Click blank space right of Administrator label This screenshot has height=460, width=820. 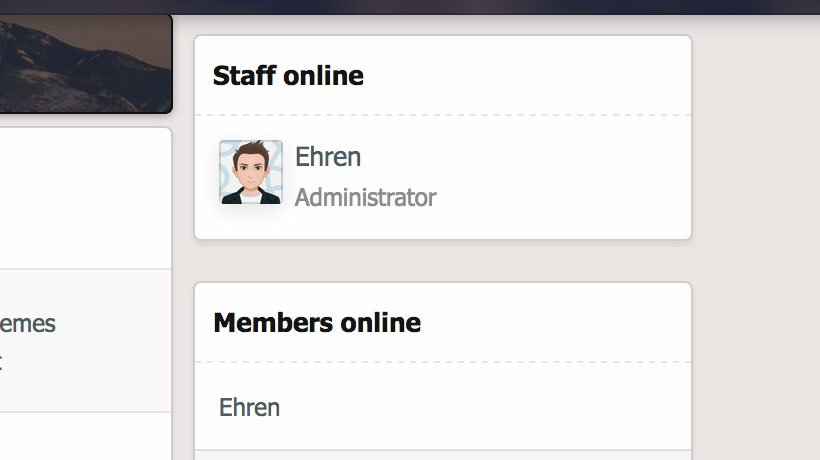click(562, 198)
